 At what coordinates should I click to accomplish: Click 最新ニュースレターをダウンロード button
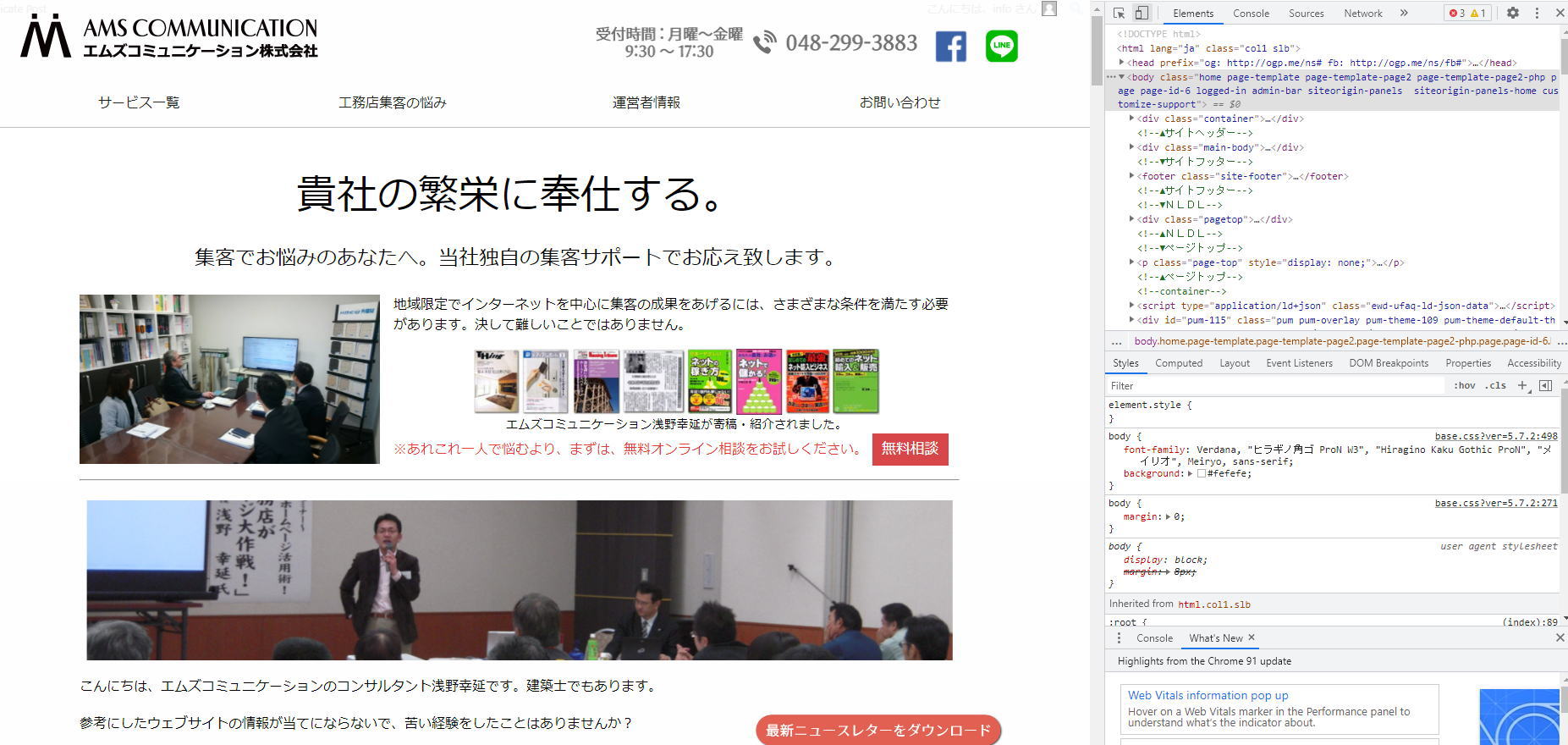[878, 731]
